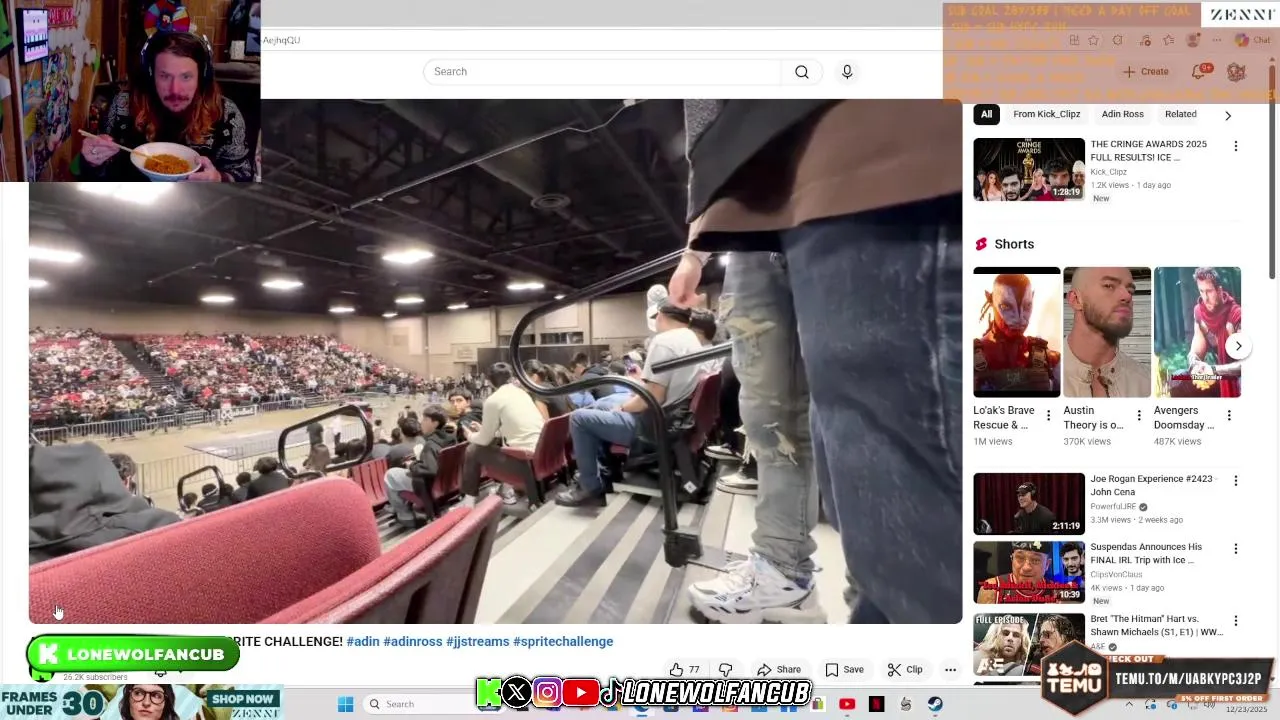The height and width of the screenshot is (720, 1280).
Task: Open options for Avengers Doomsday short
Action: [x=1228, y=415]
